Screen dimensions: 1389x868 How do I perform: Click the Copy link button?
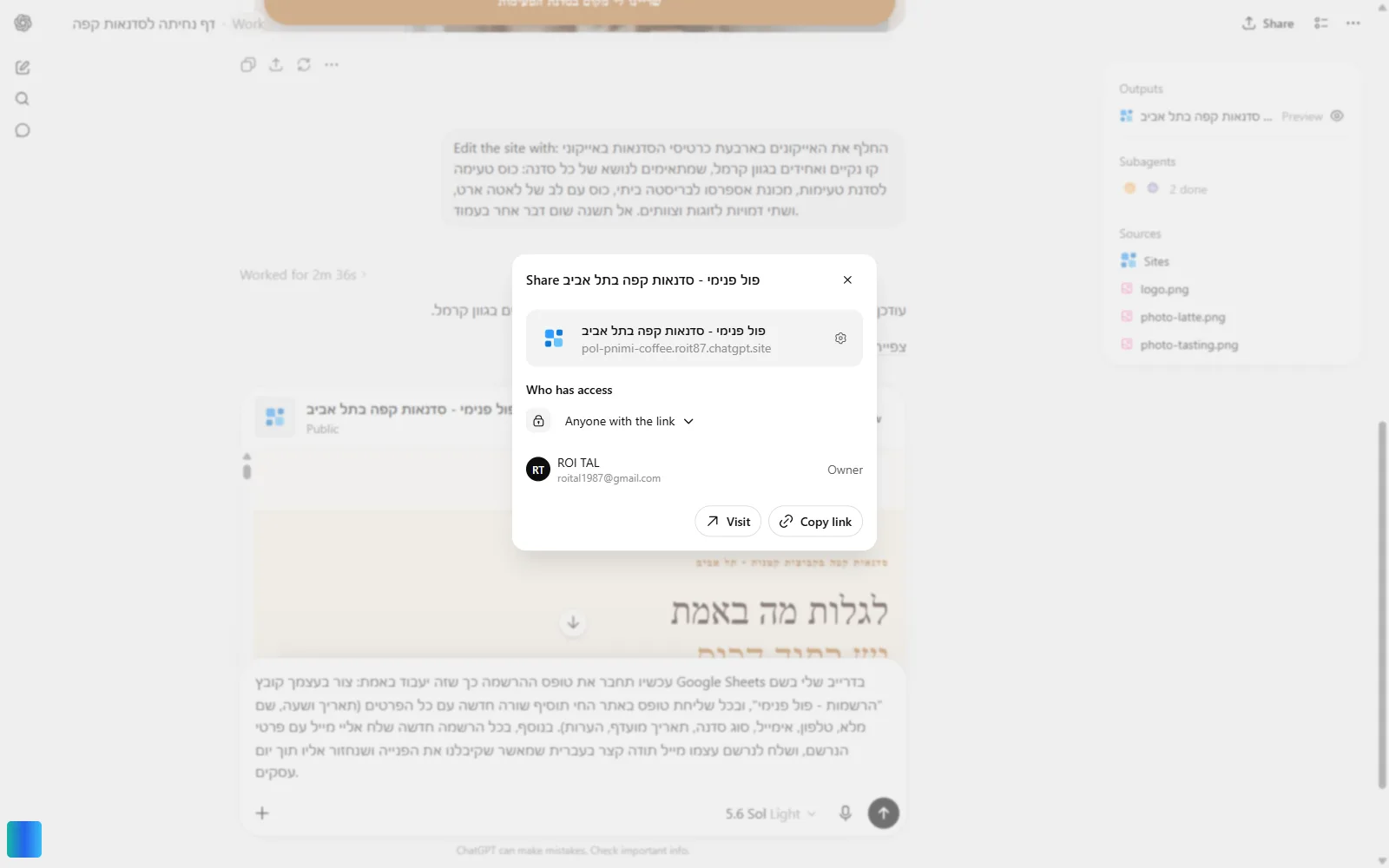pos(815,522)
